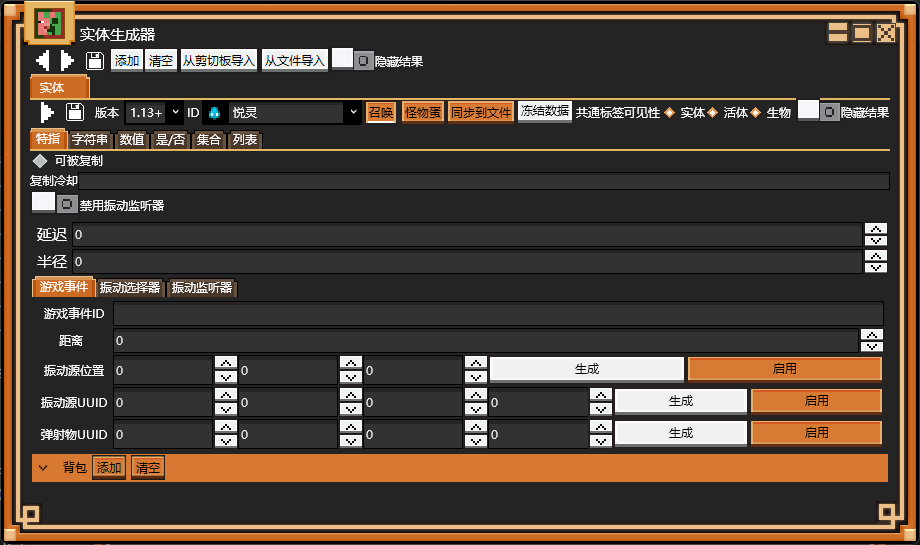Toggle 隐藏结果 switch in entity row
Image resolution: width=920 pixels, height=545 pixels.
point(818,111)
